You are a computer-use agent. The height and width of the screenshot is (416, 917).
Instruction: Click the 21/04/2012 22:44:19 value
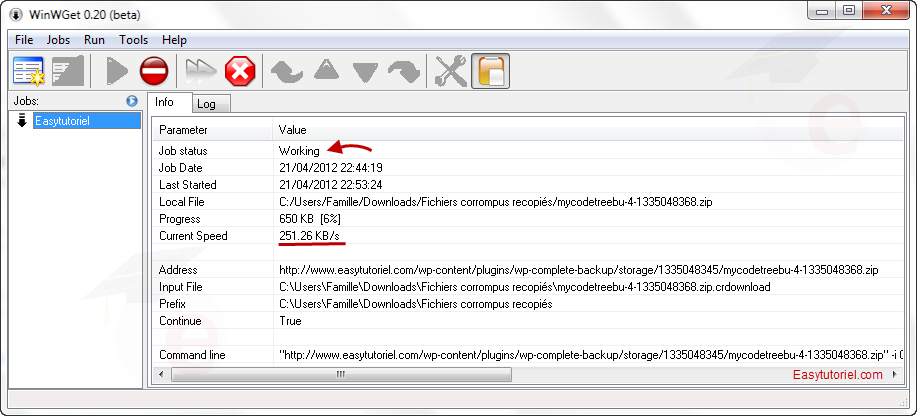[330, 168]
